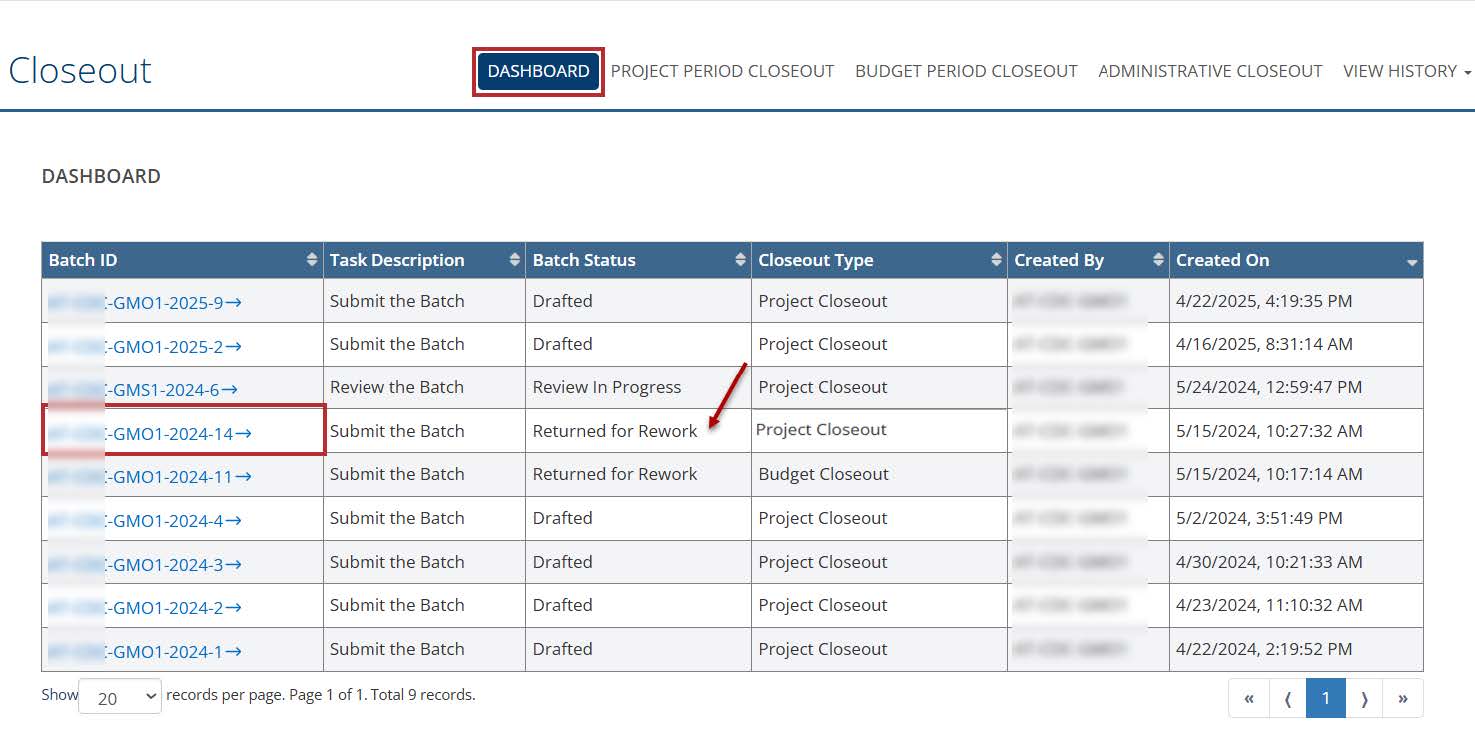Image resolution: width=1475 pixels, height=749 pixels.
Task: Open the Budget Period Closeout tab
Action: click(966, 71)
